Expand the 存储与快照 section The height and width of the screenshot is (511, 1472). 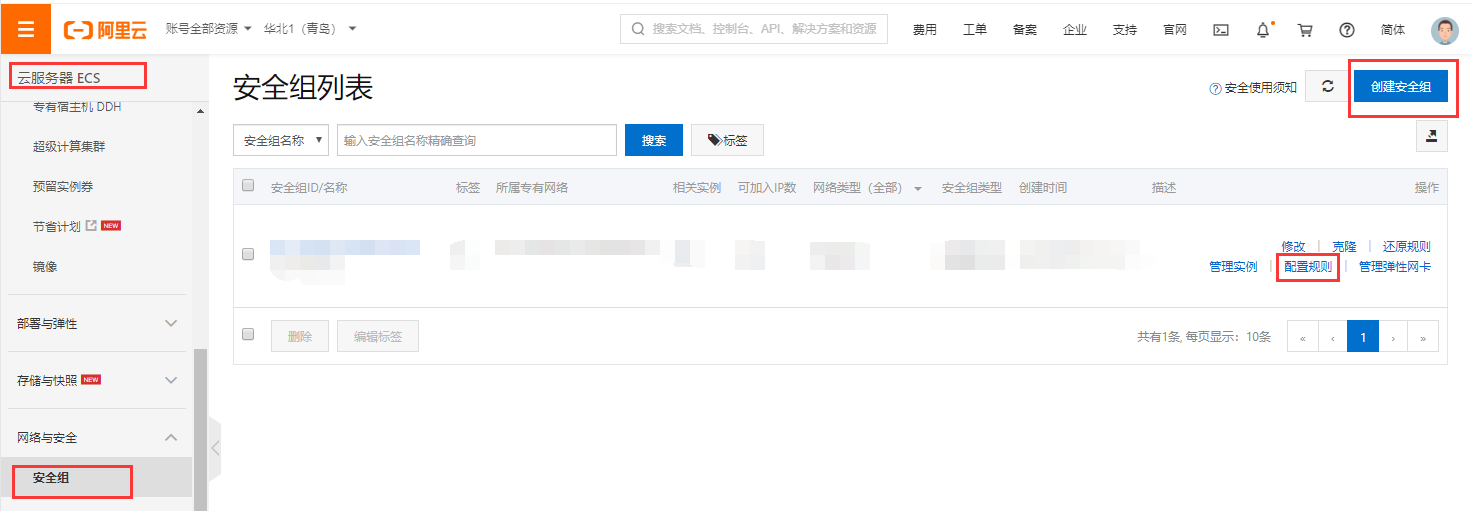click(96, 380)
